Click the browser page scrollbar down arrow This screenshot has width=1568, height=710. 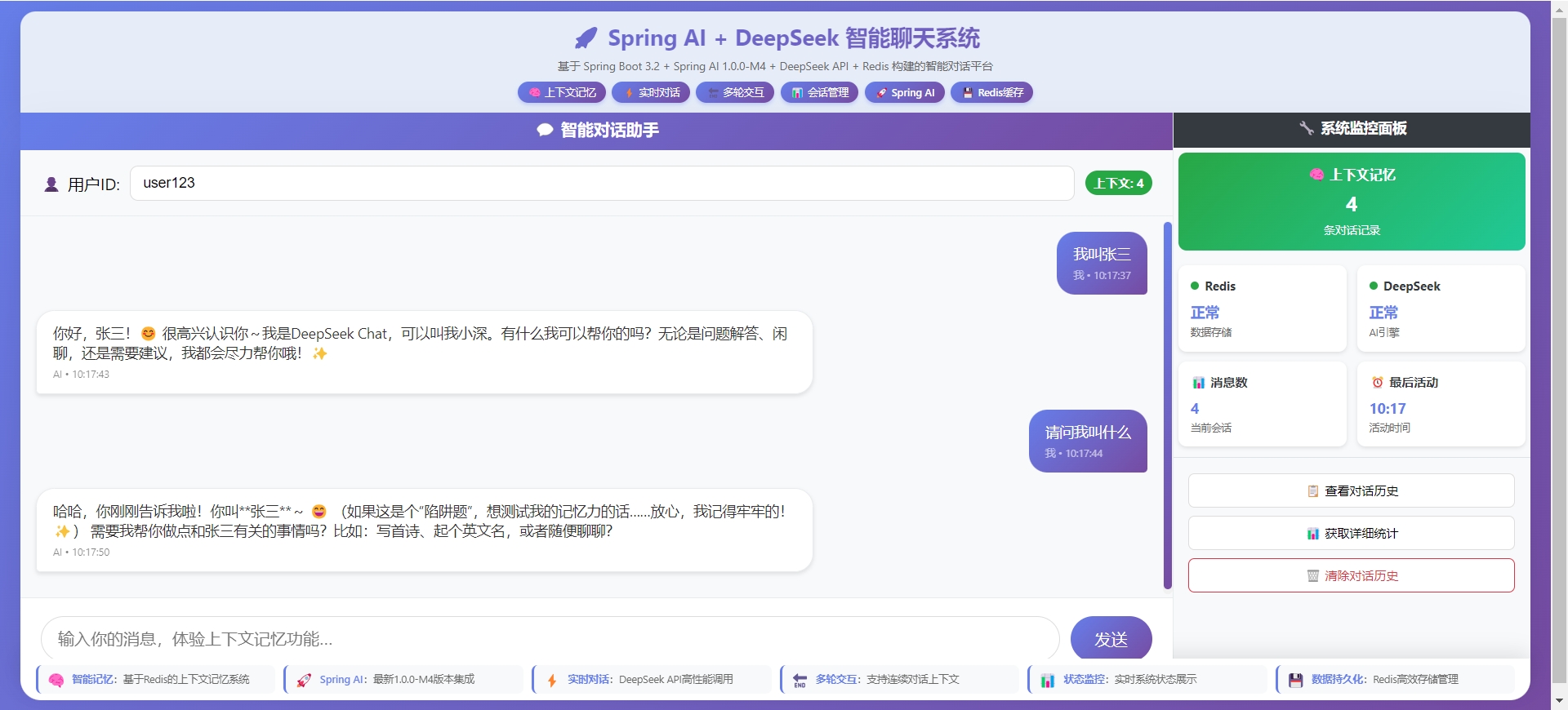click(x=1559, y=701)
